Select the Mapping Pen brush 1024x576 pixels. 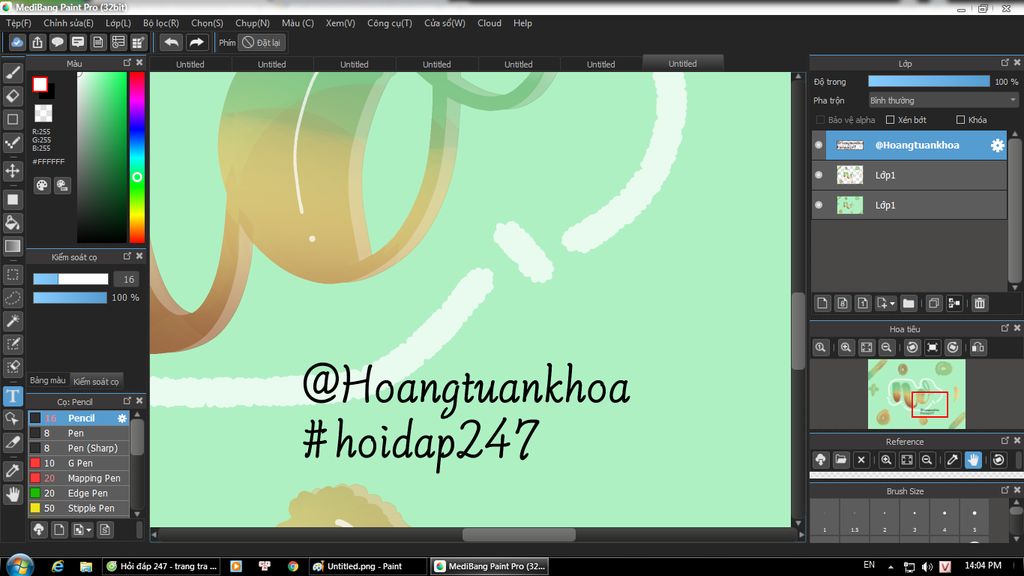[78, 478]
